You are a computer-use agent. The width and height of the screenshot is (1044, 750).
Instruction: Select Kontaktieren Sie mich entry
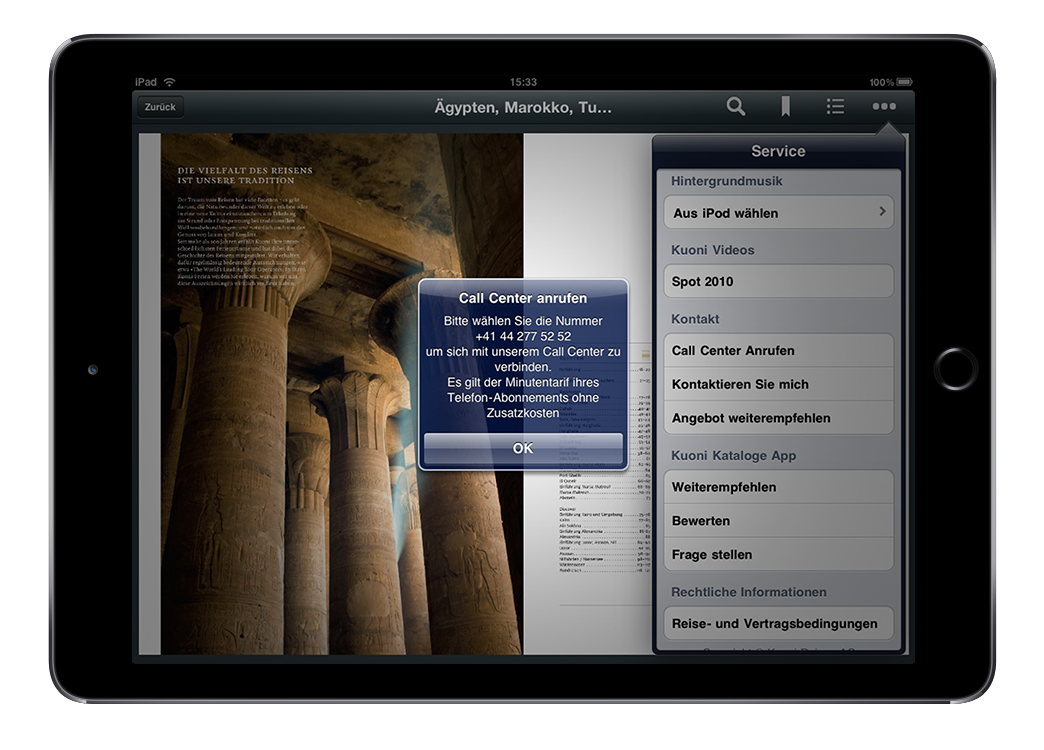pyautogui.click(x=778, y=384)
